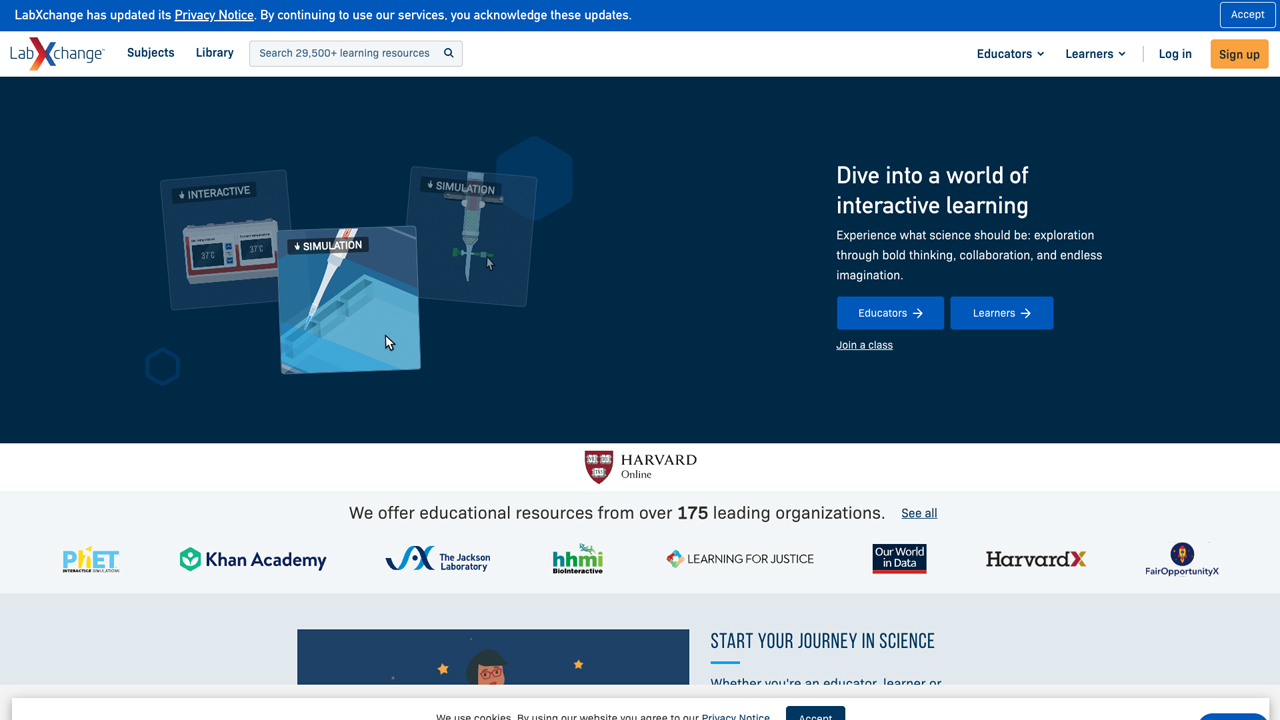
Task: Click the LabXchange logo
Action: [x=57, y=54]
